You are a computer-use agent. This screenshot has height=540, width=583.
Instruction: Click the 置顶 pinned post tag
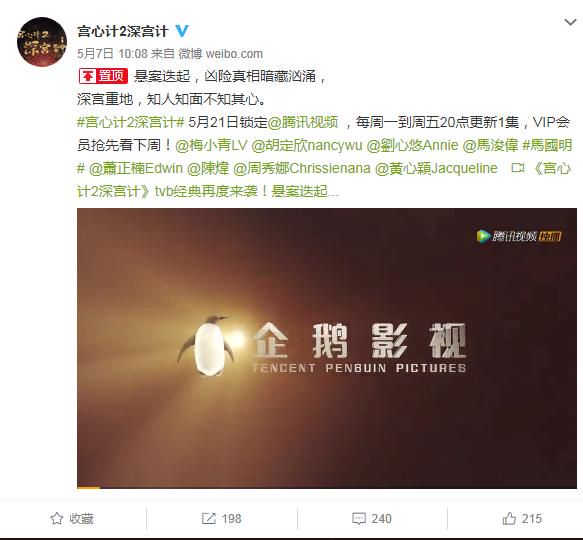click(x=103, y=76)
